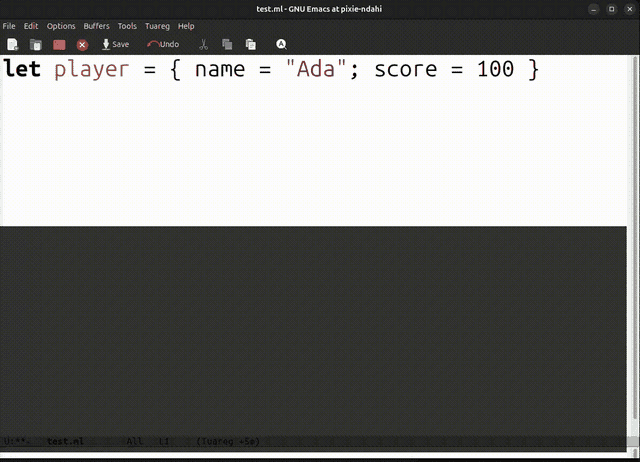Expand the Buffers menu
The height and width of the screenshot is (462, 640).
click(x=96, y=26)
